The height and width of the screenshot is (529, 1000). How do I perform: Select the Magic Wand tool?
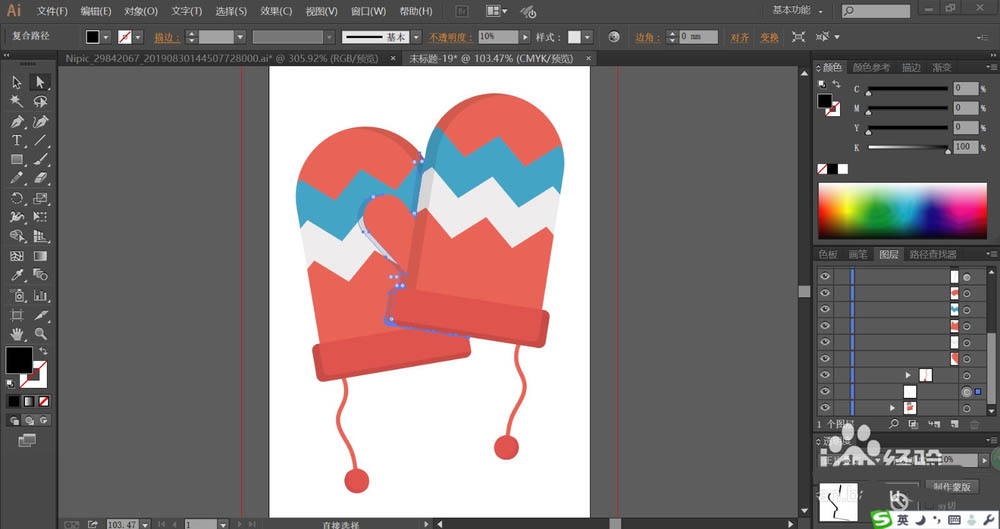(17, 101)
